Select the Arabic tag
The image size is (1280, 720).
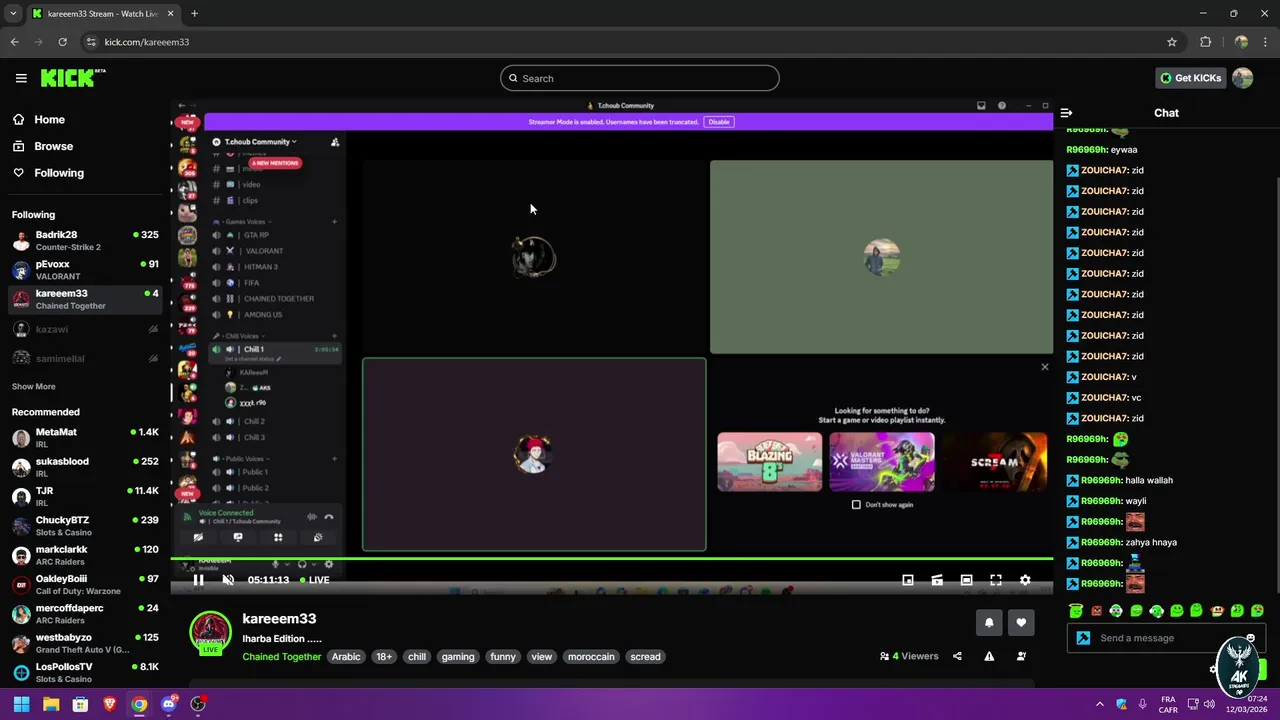(x=346, y=657)
